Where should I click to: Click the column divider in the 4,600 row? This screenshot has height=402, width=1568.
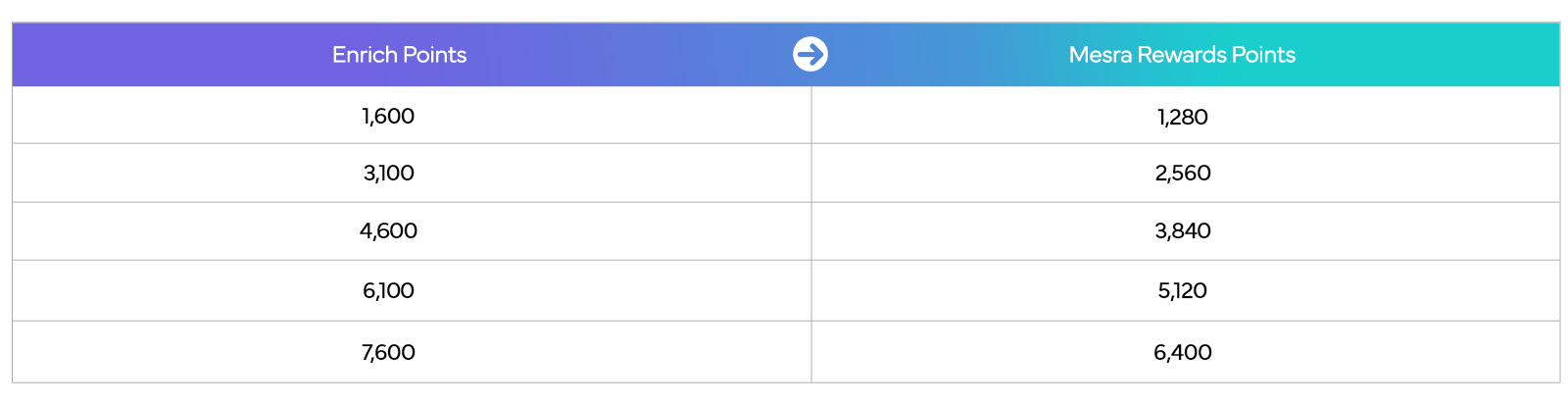pyautogui.click(x=811, y=230)
